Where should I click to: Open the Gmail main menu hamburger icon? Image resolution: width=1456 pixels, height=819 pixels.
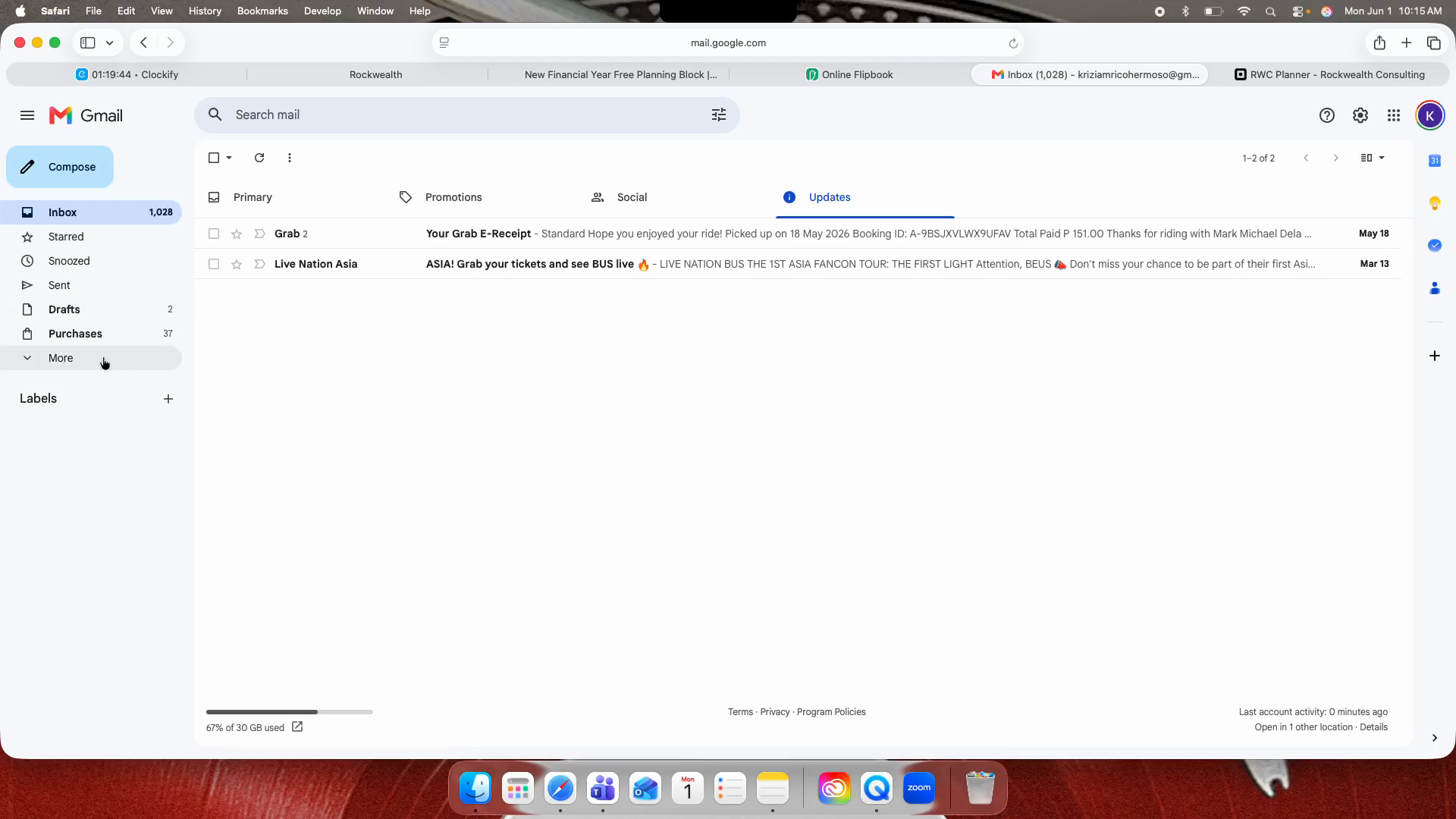(27, 115)
